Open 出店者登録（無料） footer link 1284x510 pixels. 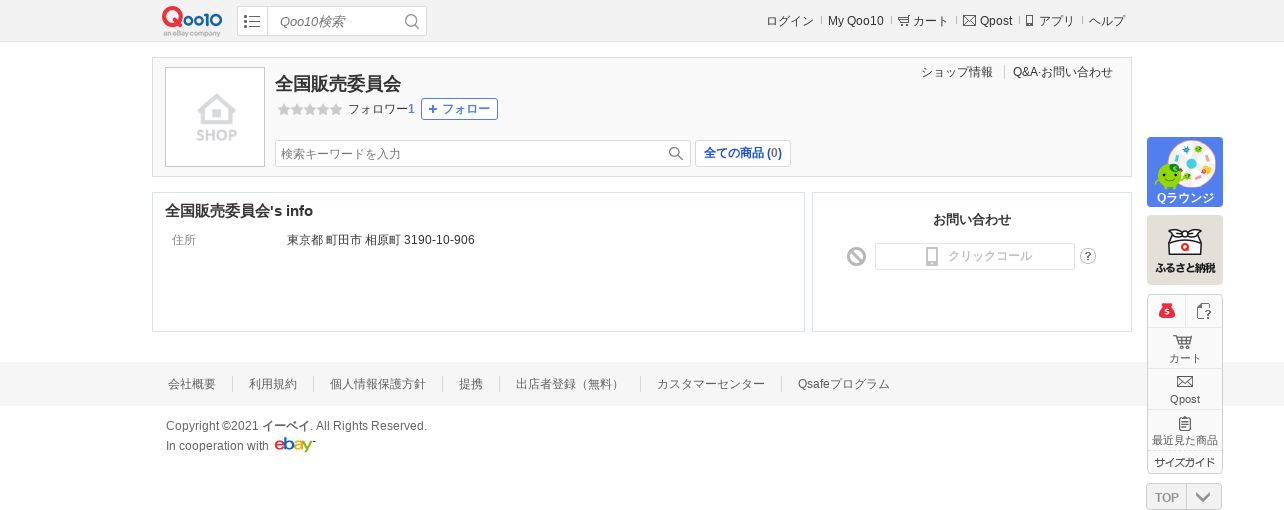coord(570,384)
